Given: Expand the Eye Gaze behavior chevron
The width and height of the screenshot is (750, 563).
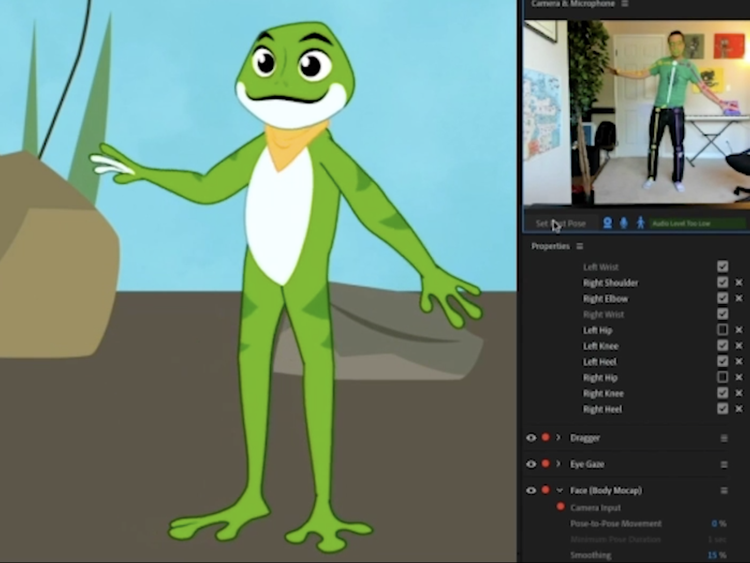Looking at the screenshot, I should pyautogui.click(x=558, y=464).
